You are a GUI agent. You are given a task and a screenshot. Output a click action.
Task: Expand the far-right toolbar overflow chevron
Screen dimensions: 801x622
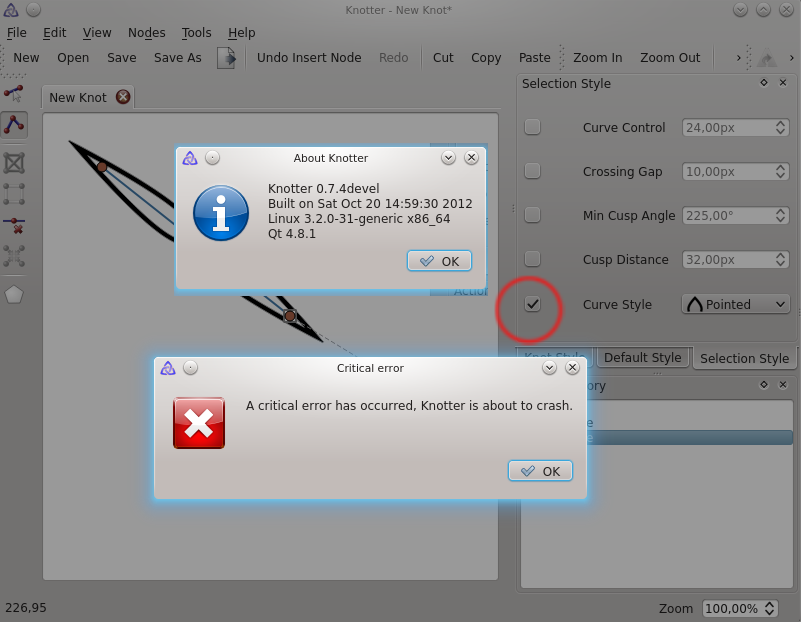[x=792, y=58]
